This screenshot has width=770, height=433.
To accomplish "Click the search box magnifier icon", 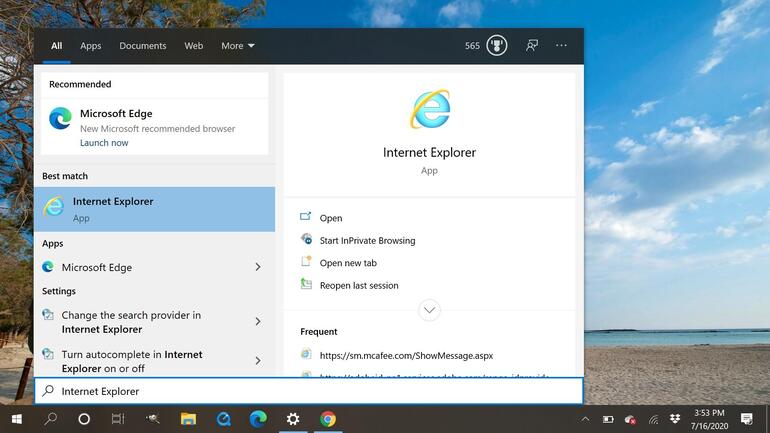I will [48, 391].
